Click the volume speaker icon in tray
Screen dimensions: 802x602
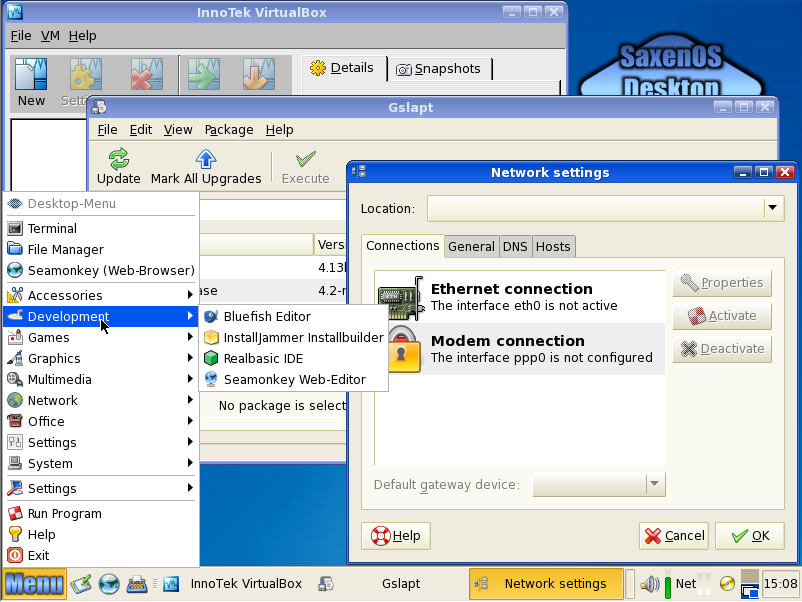coord(650,584)
